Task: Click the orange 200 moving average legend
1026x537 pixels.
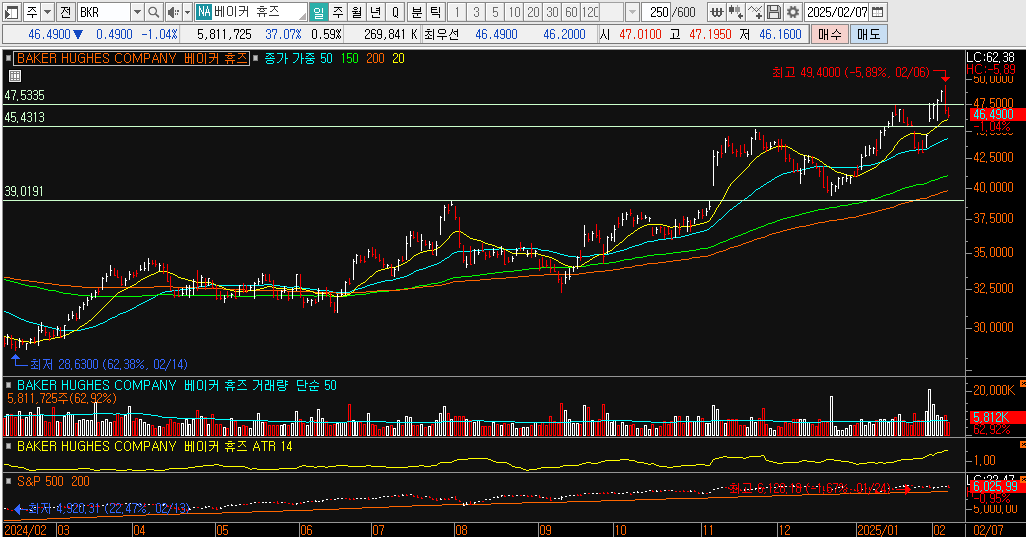Action: click(x=375, y=59)
